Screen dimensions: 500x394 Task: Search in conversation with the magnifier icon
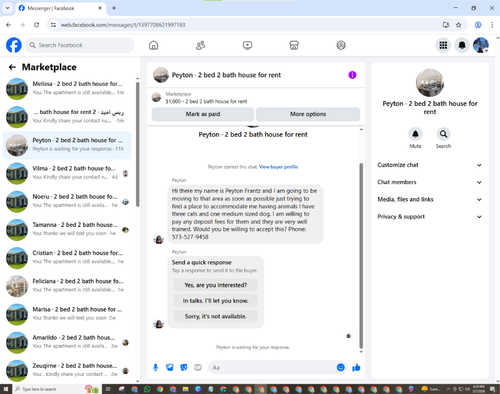pyautogui.click(x=443, y=134)
